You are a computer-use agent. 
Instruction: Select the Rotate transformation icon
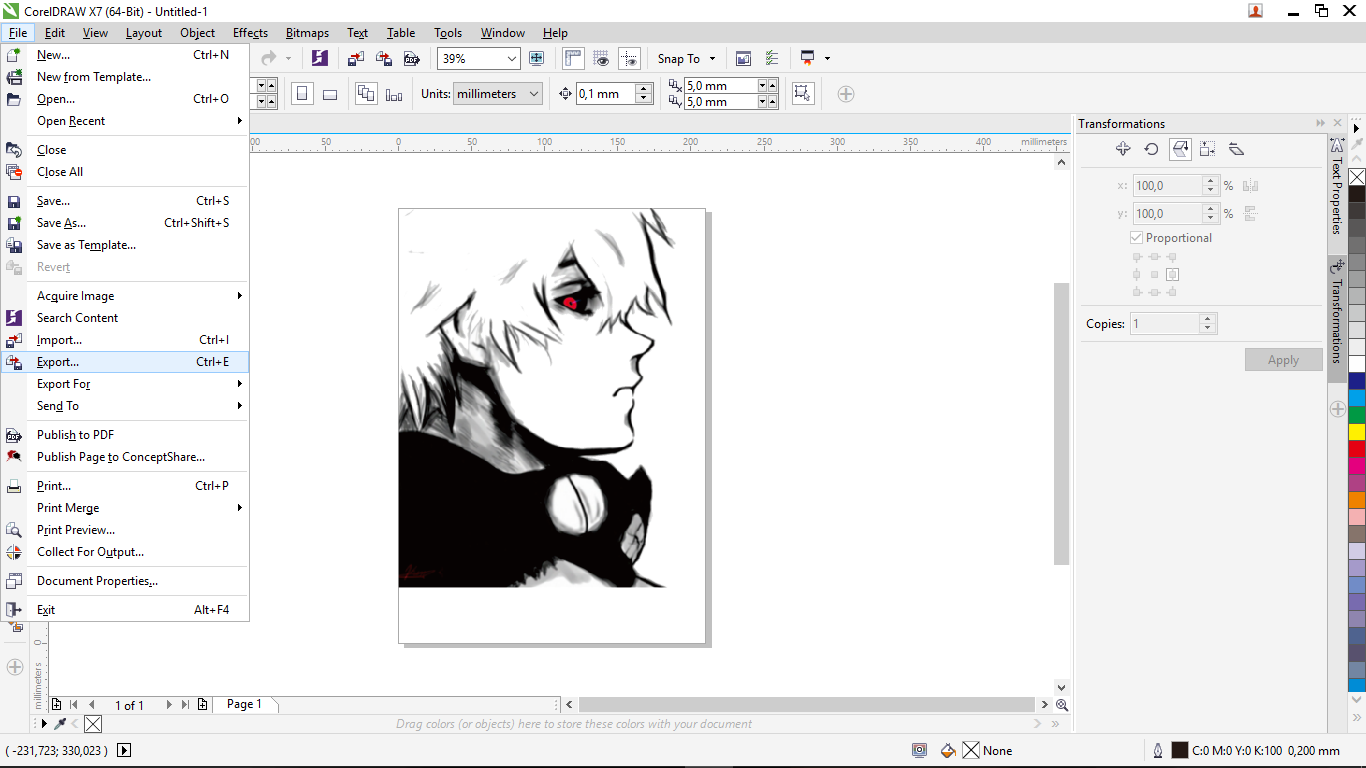[1151, 148]
